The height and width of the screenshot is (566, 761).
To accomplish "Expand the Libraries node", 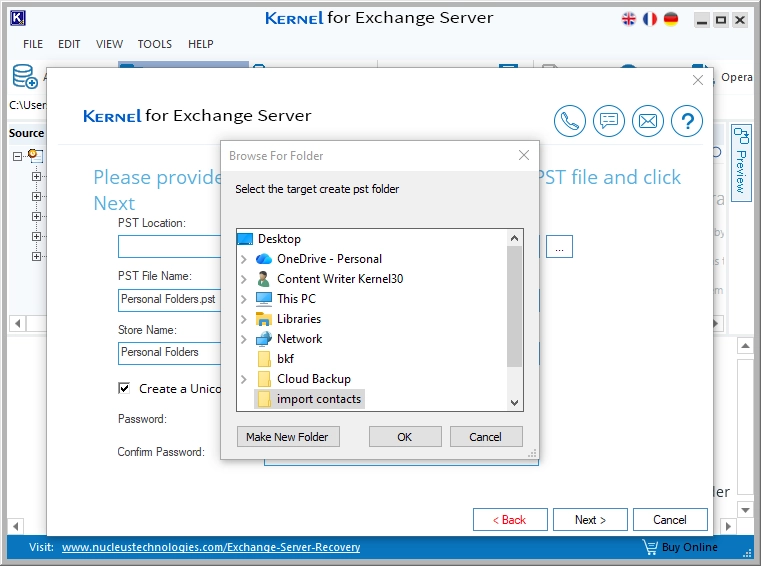I will pos(244,319).
